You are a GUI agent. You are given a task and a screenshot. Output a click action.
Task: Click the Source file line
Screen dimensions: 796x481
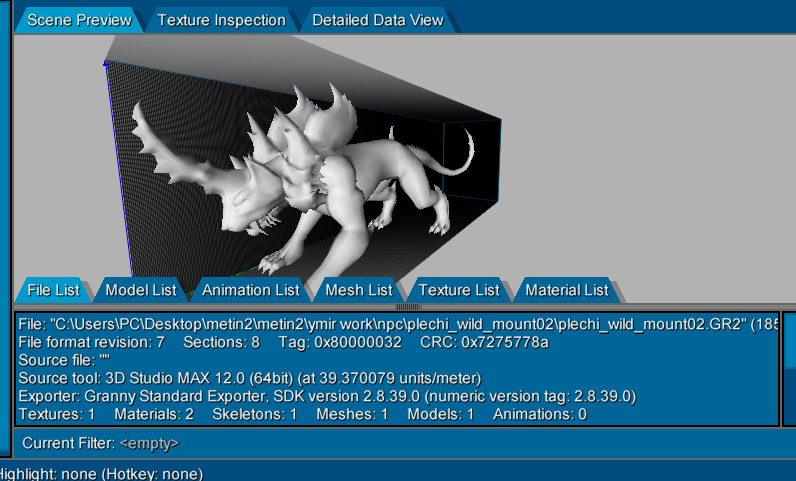(x=64, y=360)
